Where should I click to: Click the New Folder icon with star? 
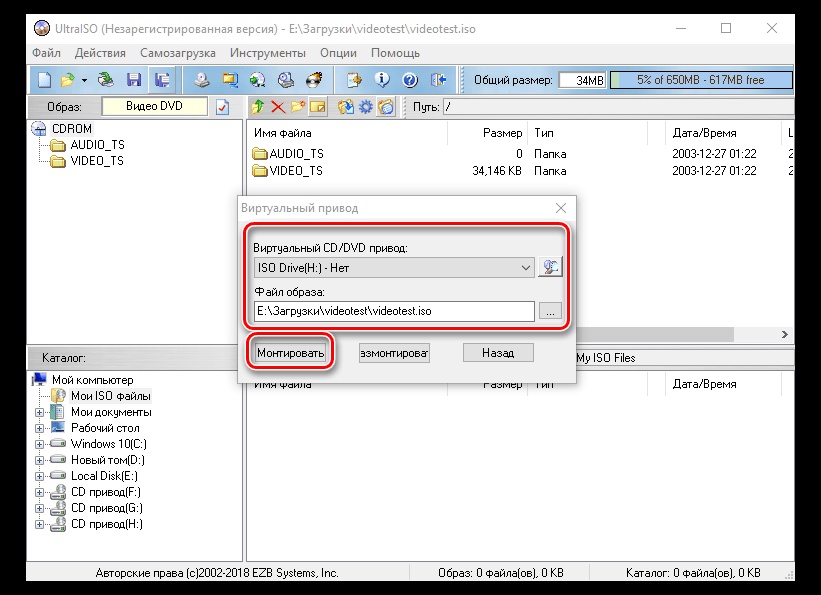click(298, 107)
